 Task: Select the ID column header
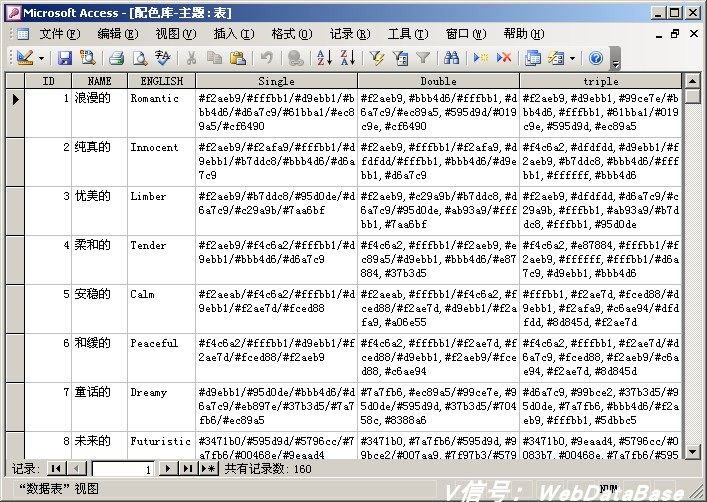48,81
